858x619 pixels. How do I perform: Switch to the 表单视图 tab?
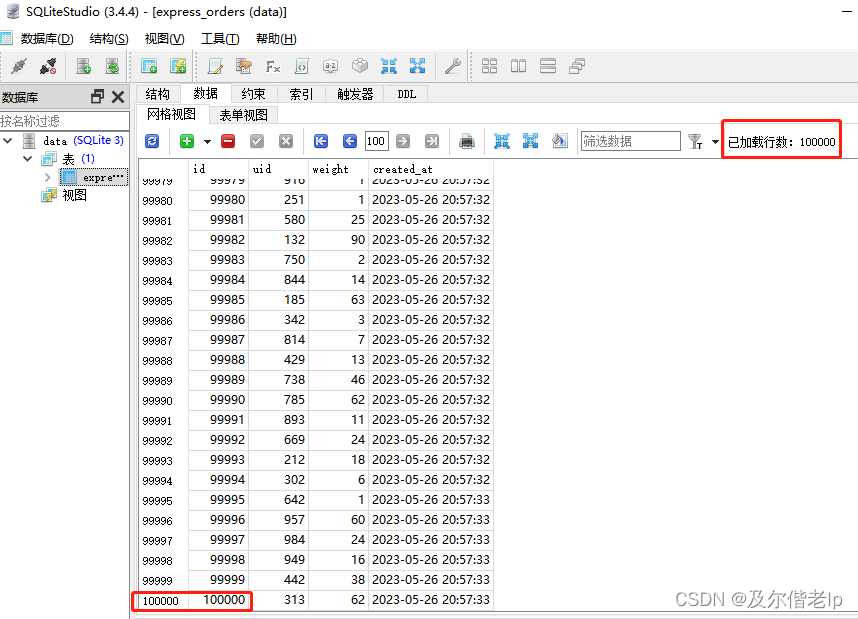pos(244,115)
